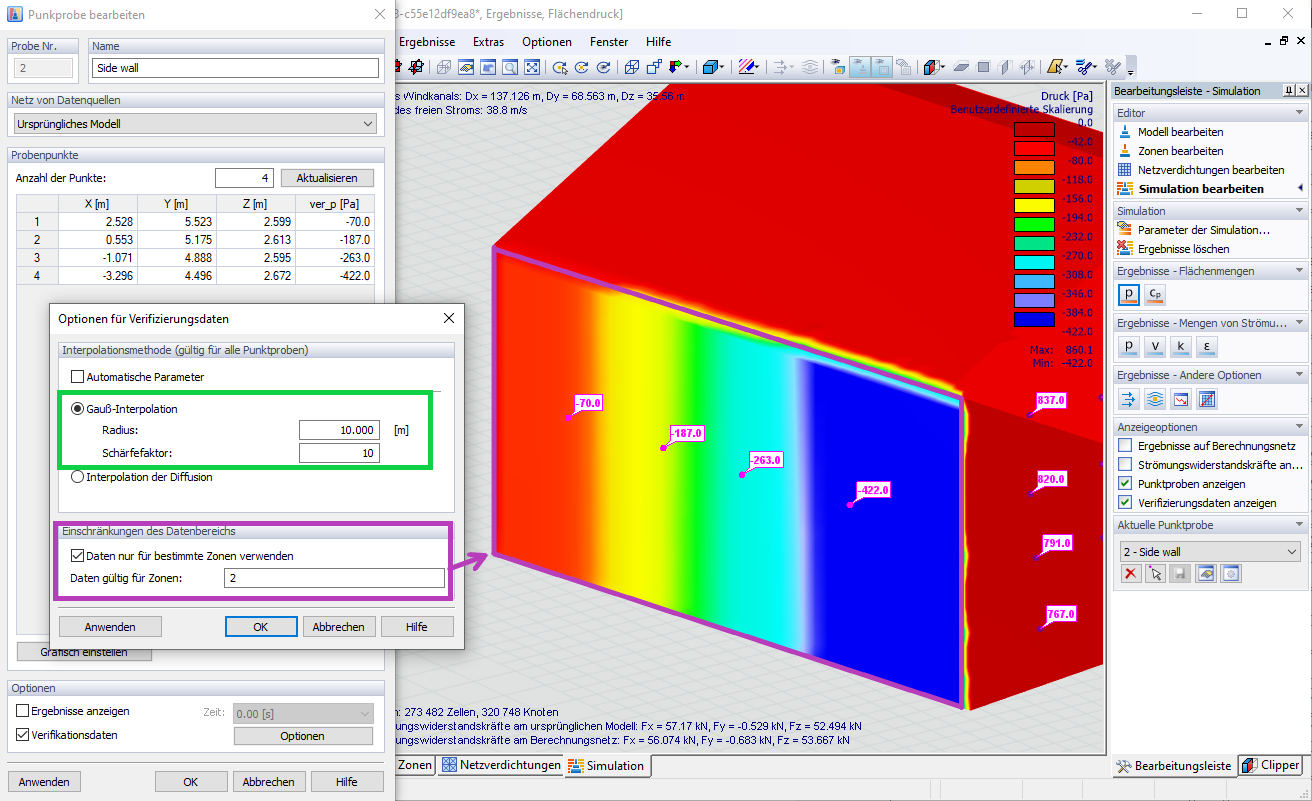
Task: Click the wavy flow layers icon under Andere Optionen
Action: coord(1155,399)
